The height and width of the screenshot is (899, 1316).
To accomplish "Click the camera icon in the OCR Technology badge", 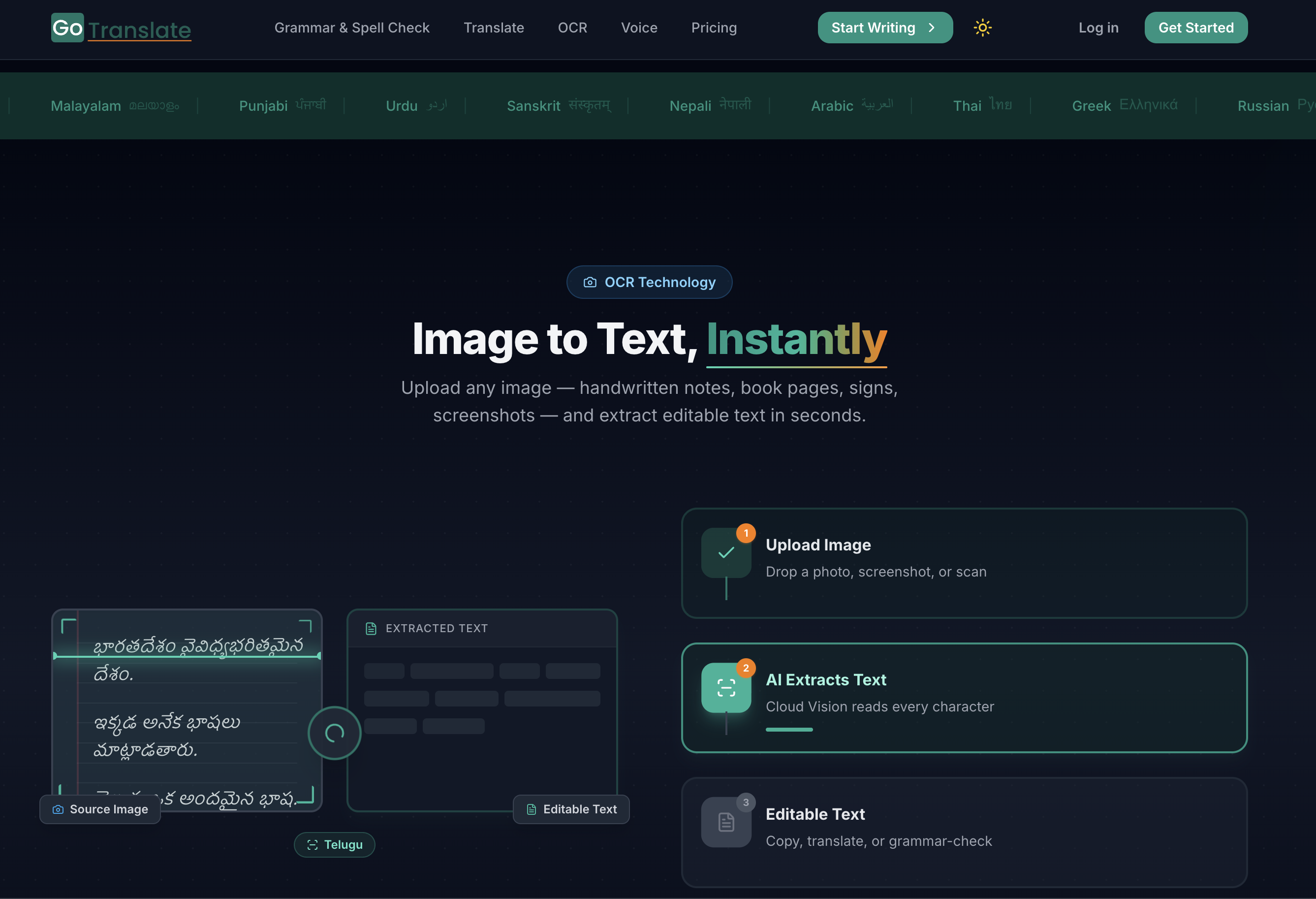I will 590,282.
